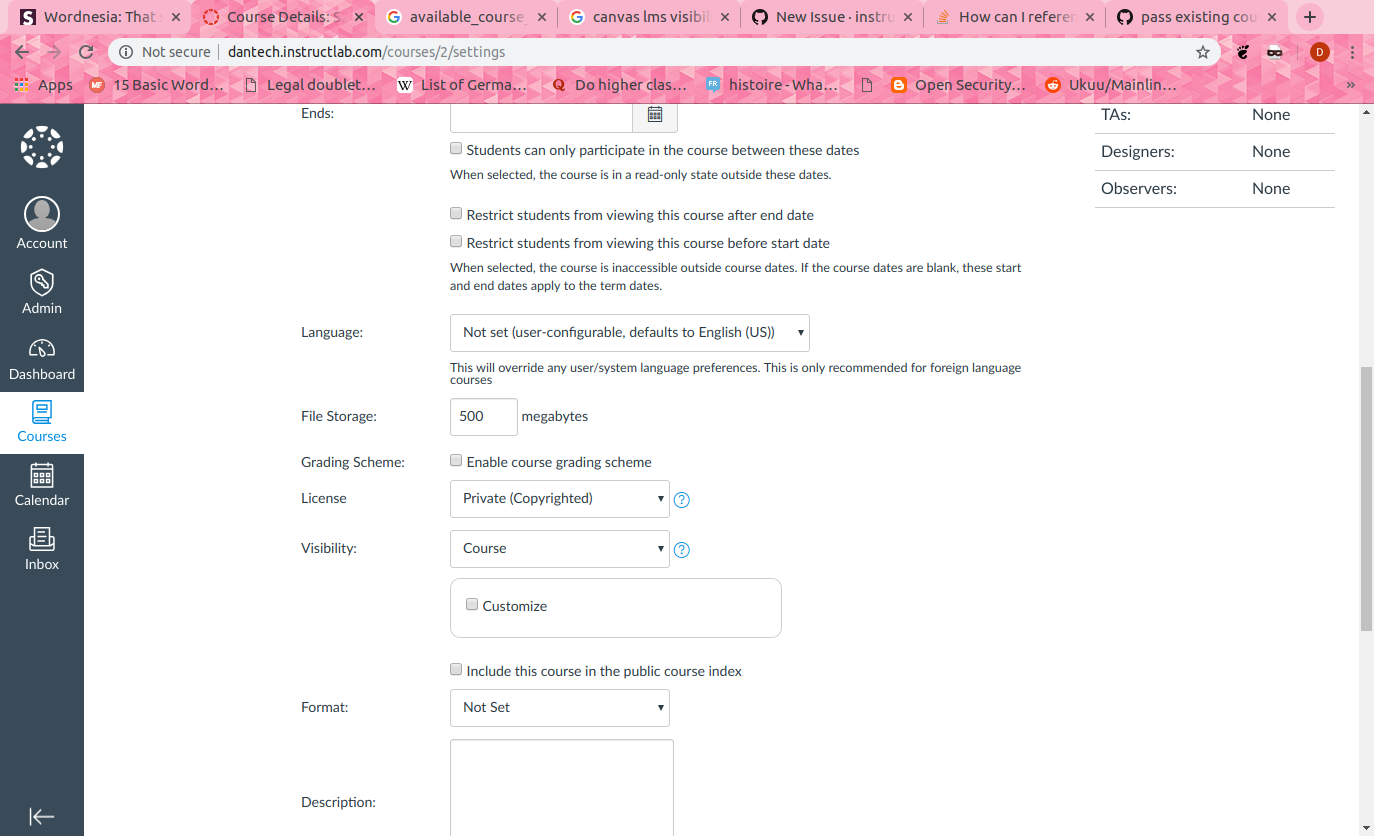
Task: Open the Calendar from the sidebar
Action: pyautogui.click(x=41, y=484)
